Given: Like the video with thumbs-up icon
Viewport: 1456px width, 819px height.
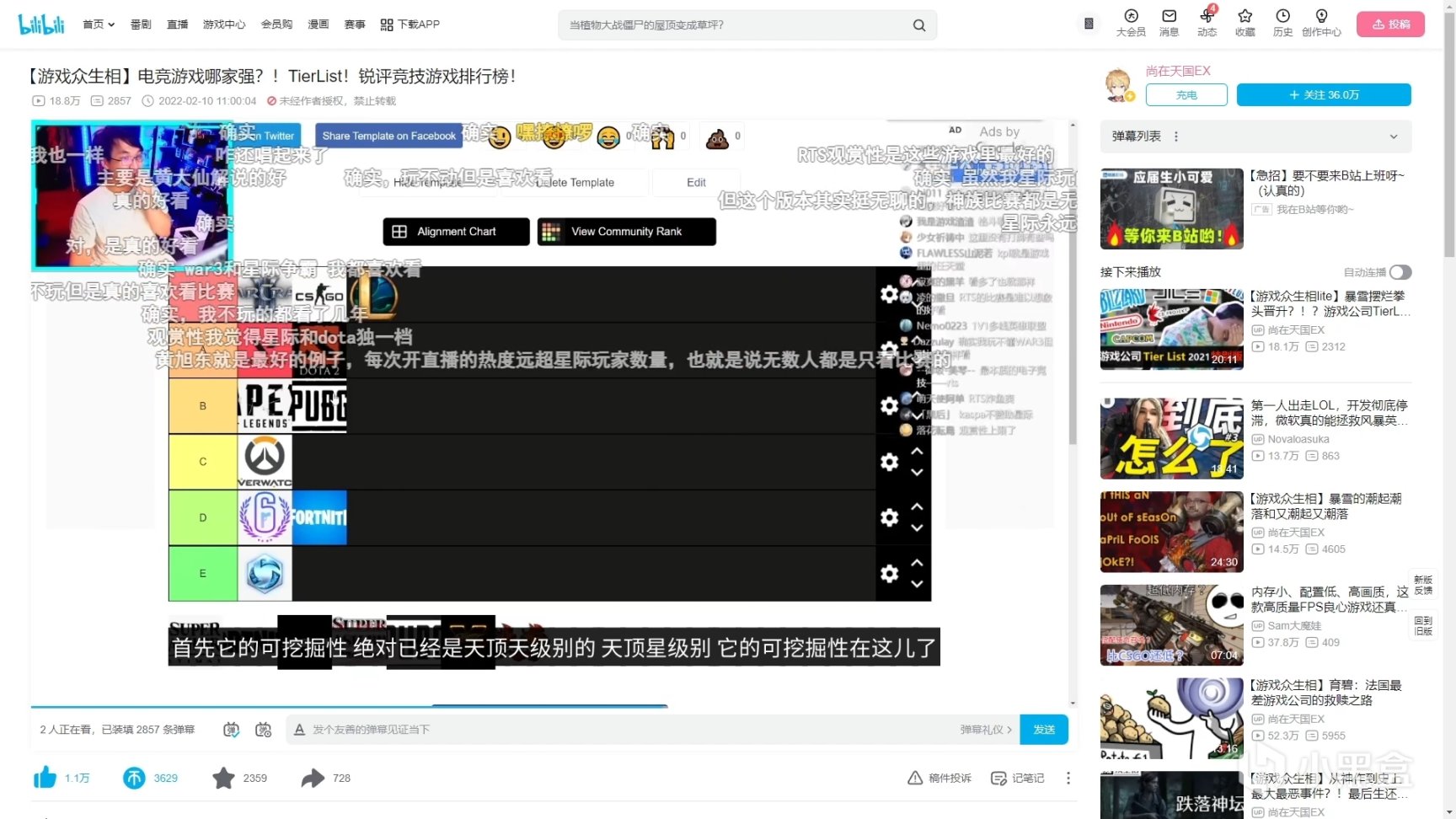Looking at the screenshot, I should tap(45, 778).
